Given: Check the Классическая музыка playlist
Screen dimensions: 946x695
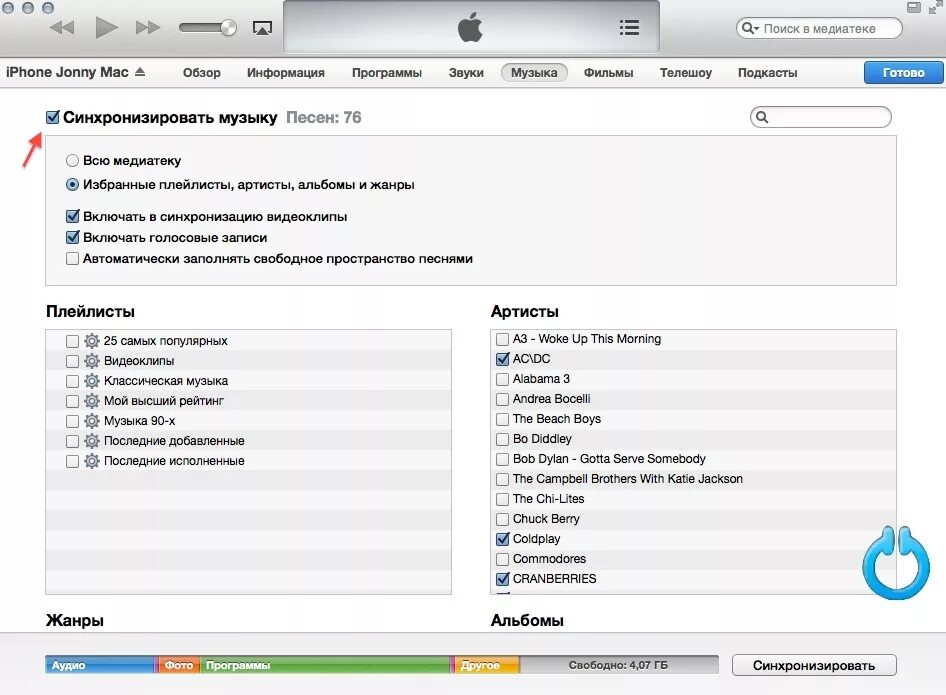Looking at the screenshot, I should (x=72, y=381).
